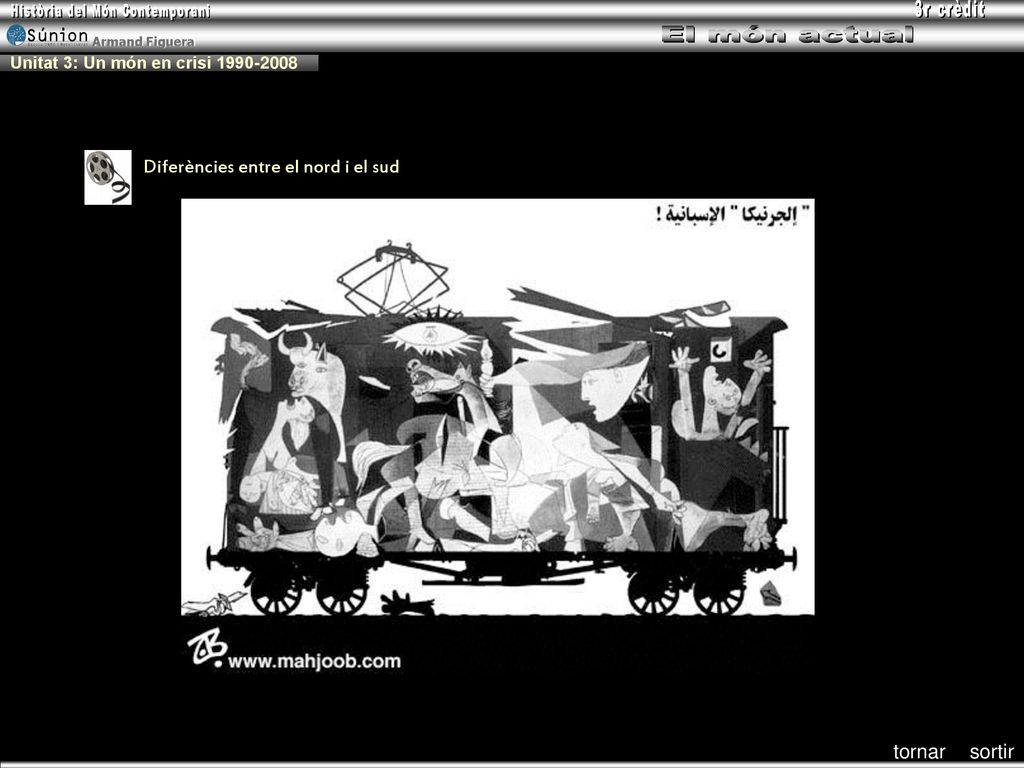The width and height of the screenshot is (1024, 768).
Task: Click the 'Armand Figuera' name
Action: point(143,41)
